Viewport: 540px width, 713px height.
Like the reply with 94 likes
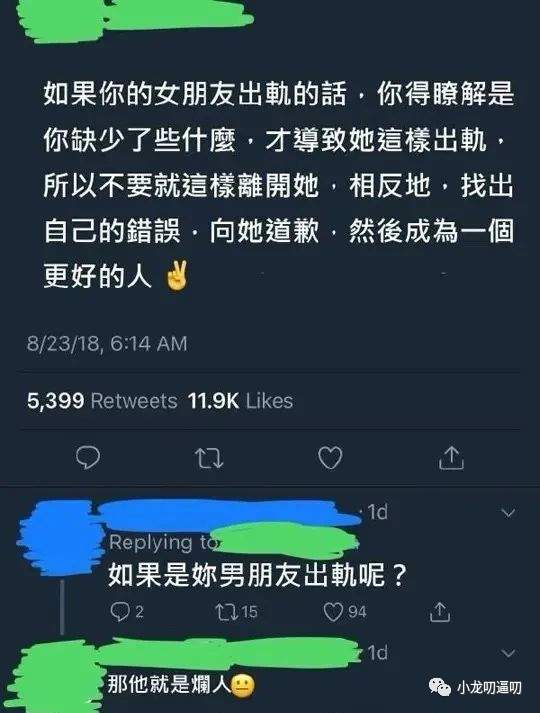[x=345, y=612]
